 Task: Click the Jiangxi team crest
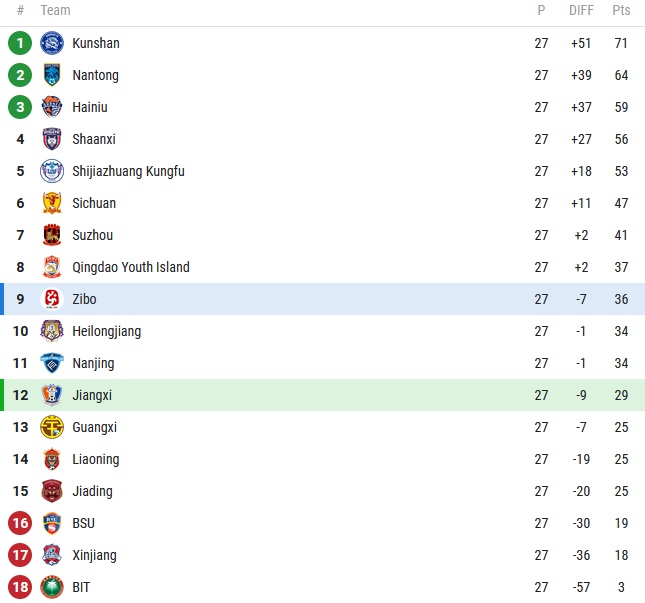click(x=52, y=395)
